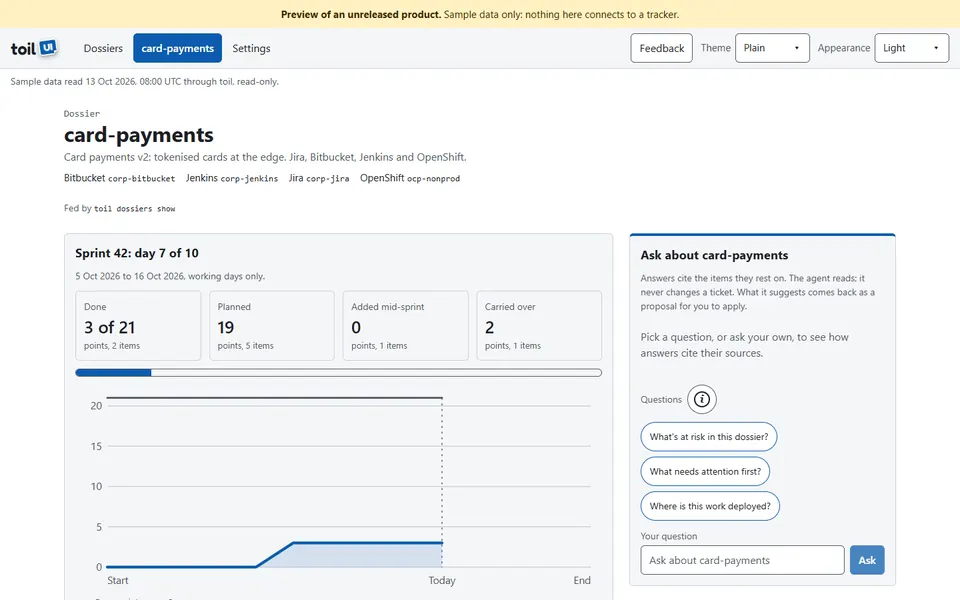The width and height of the screenshot is (960, 600).
Task: Click the sample data read timestamp text
Action: point(144,81)
